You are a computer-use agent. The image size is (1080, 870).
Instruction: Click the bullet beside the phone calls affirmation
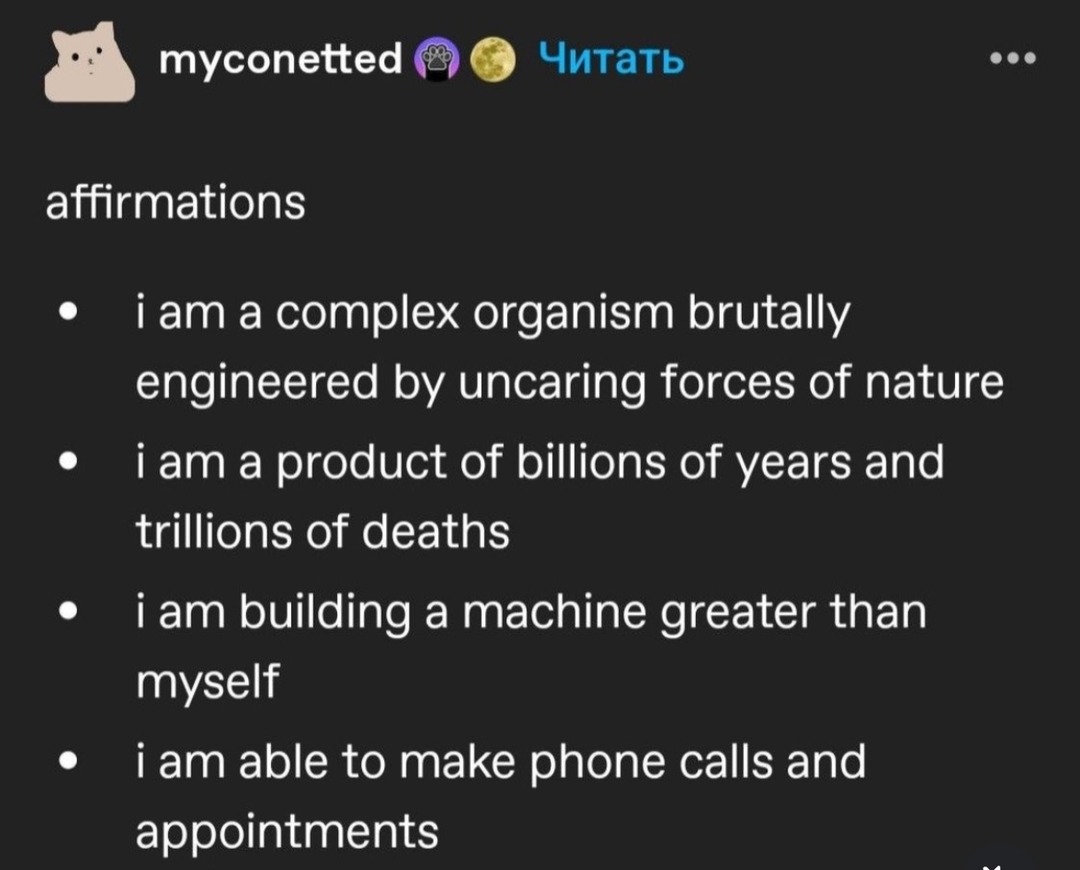click(67, 761)
